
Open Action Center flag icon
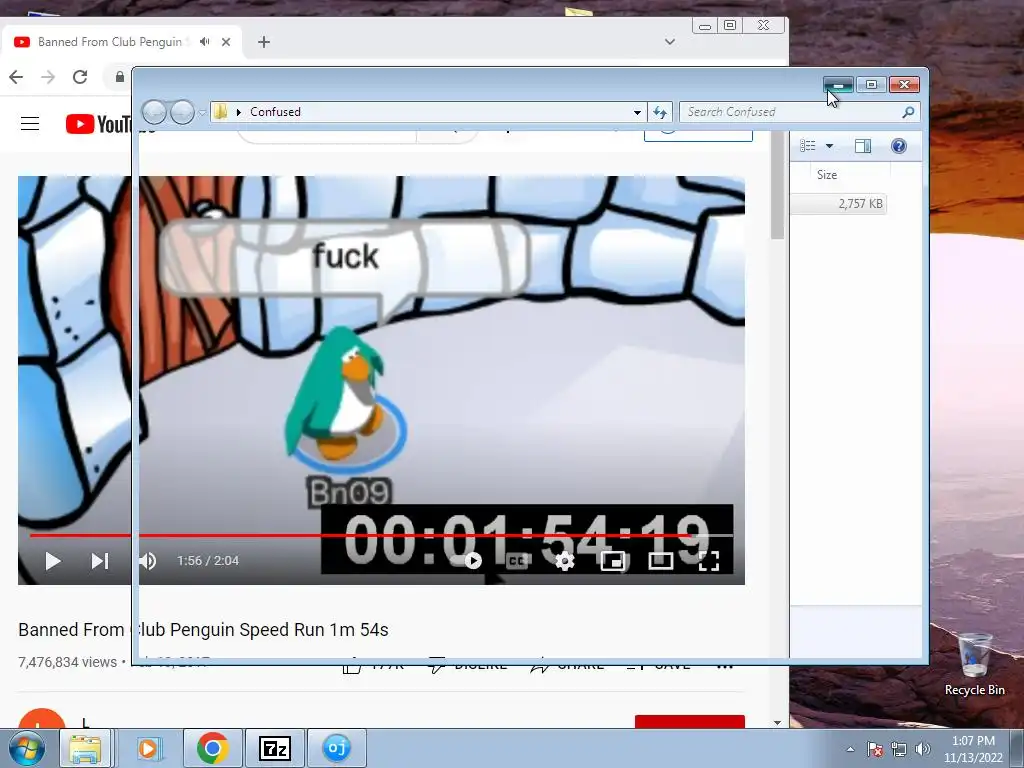coord(875,749)
